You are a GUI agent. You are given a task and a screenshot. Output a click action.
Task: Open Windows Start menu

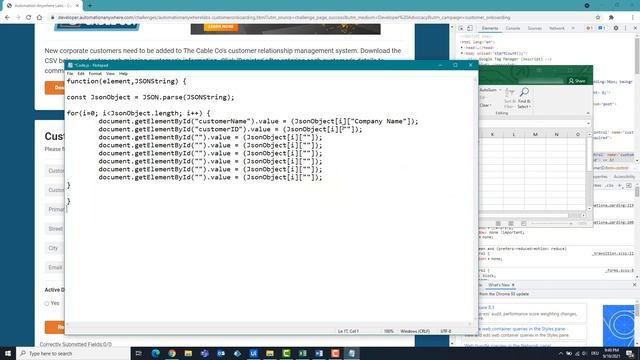[8, 353]
